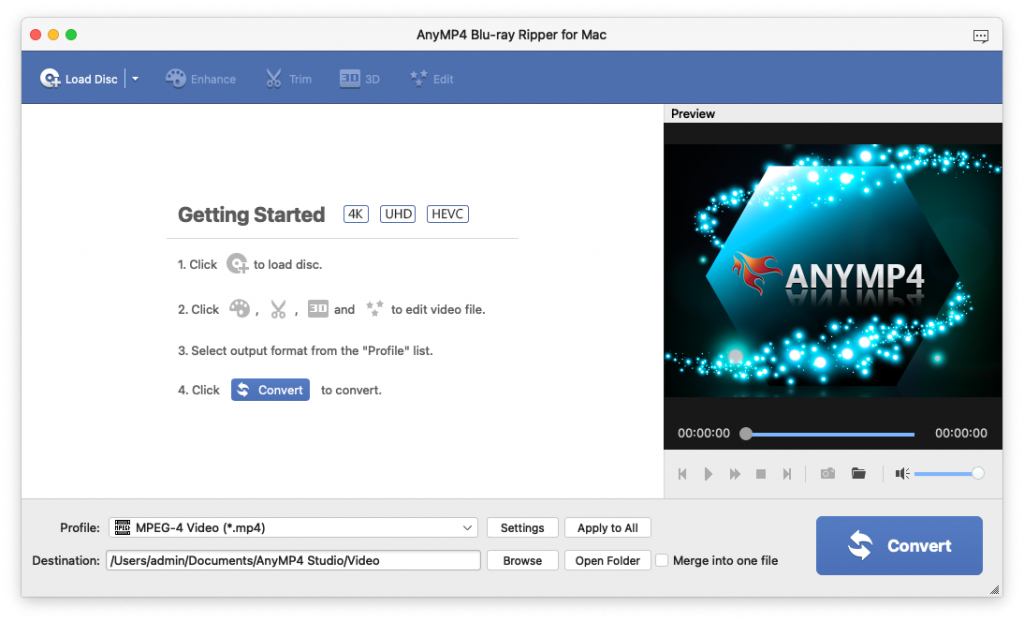Open the Edit effects tool

[432, 79]
